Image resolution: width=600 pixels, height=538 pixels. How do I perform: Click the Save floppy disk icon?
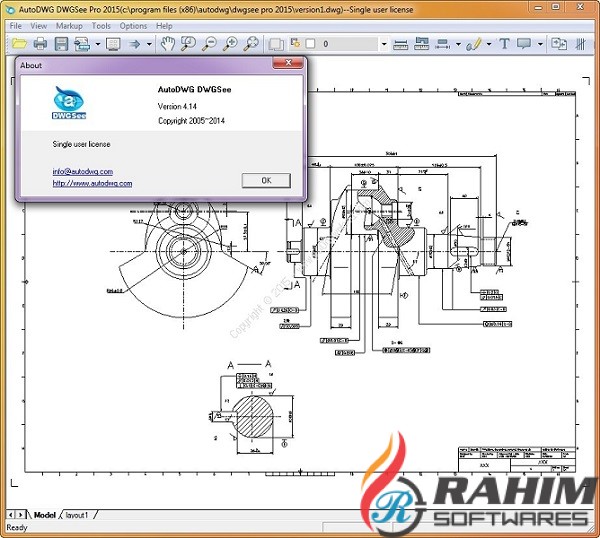pyautogui.click(x=61, y=44)
